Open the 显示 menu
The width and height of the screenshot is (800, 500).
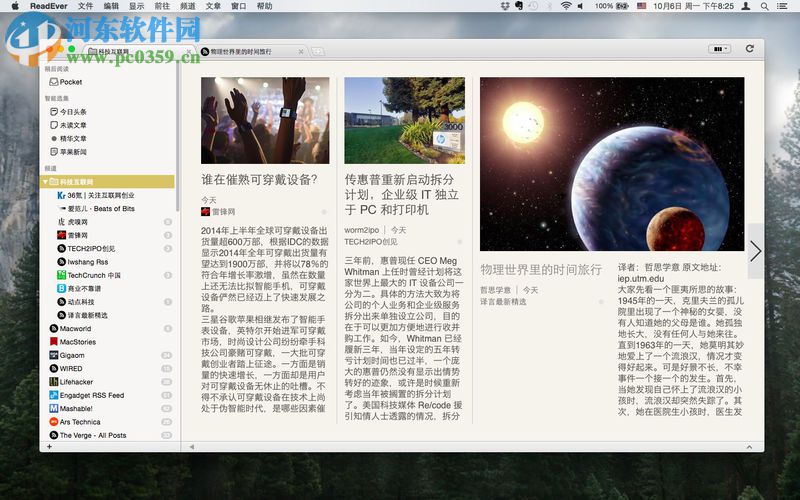click(136, 6)
